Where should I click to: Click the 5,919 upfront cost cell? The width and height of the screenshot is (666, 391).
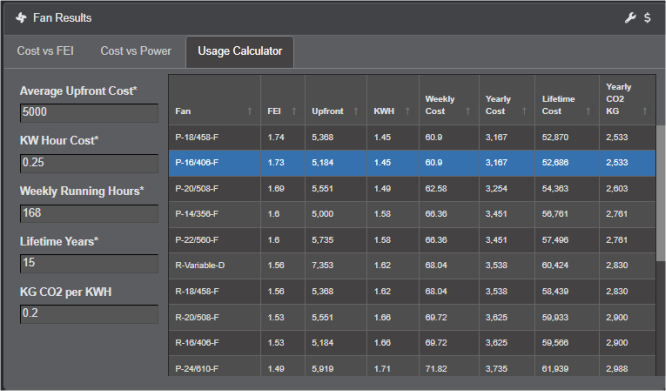pos(336,366)
